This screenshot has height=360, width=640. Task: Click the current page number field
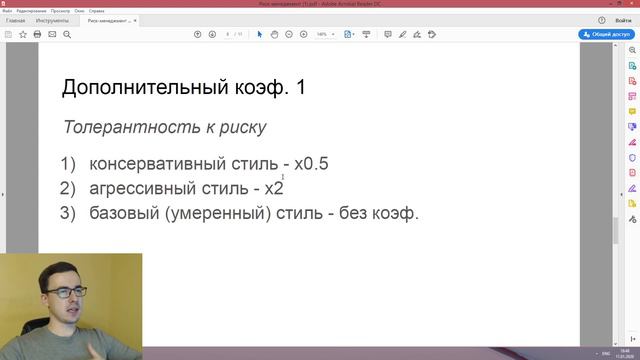point(227,34)
